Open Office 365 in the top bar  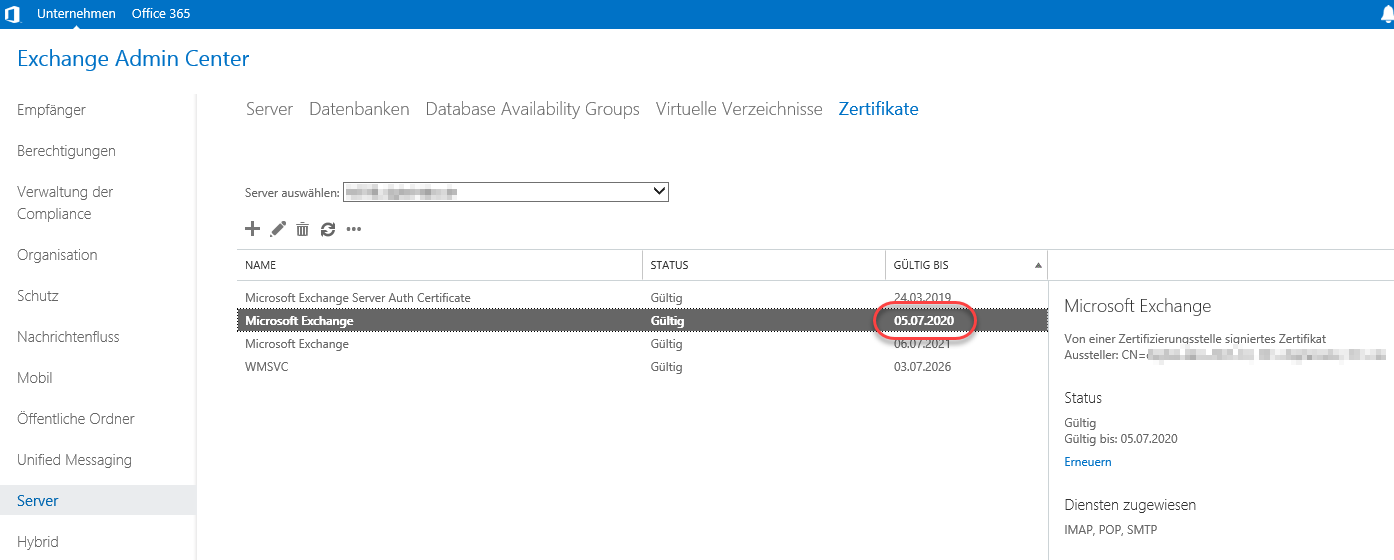coord(161,14)
